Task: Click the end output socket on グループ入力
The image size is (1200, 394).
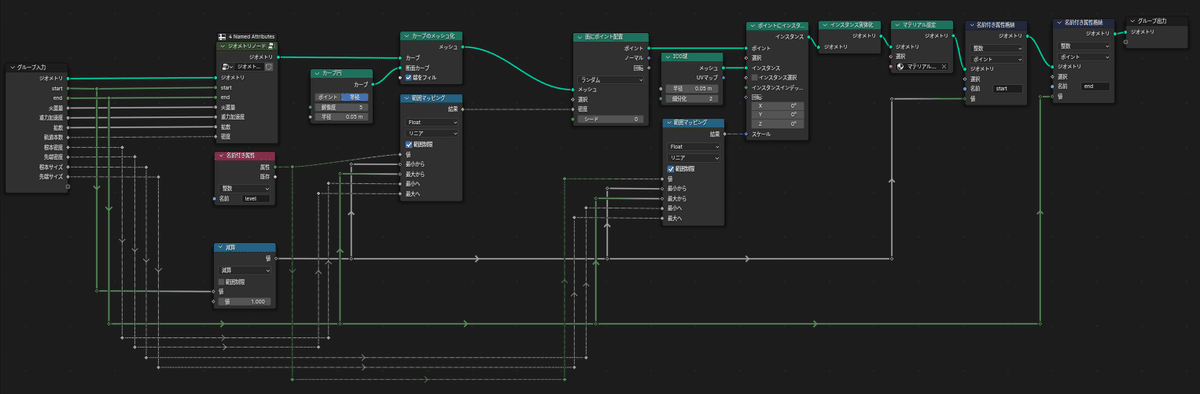Action: pyautogui.click(x=68, y=97)
